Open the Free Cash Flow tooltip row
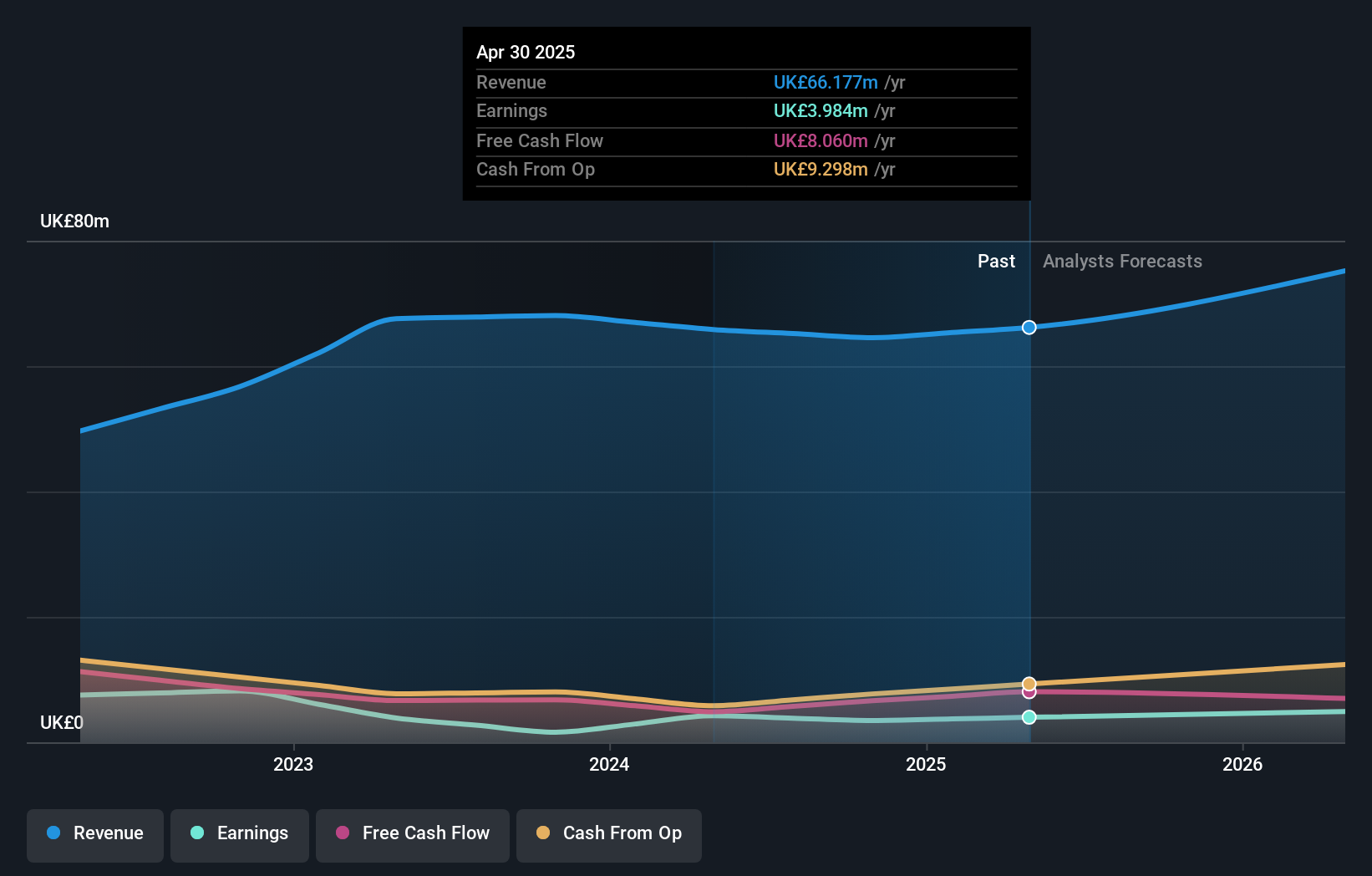Screen dimensions: 1372x876 click(746, 141)
